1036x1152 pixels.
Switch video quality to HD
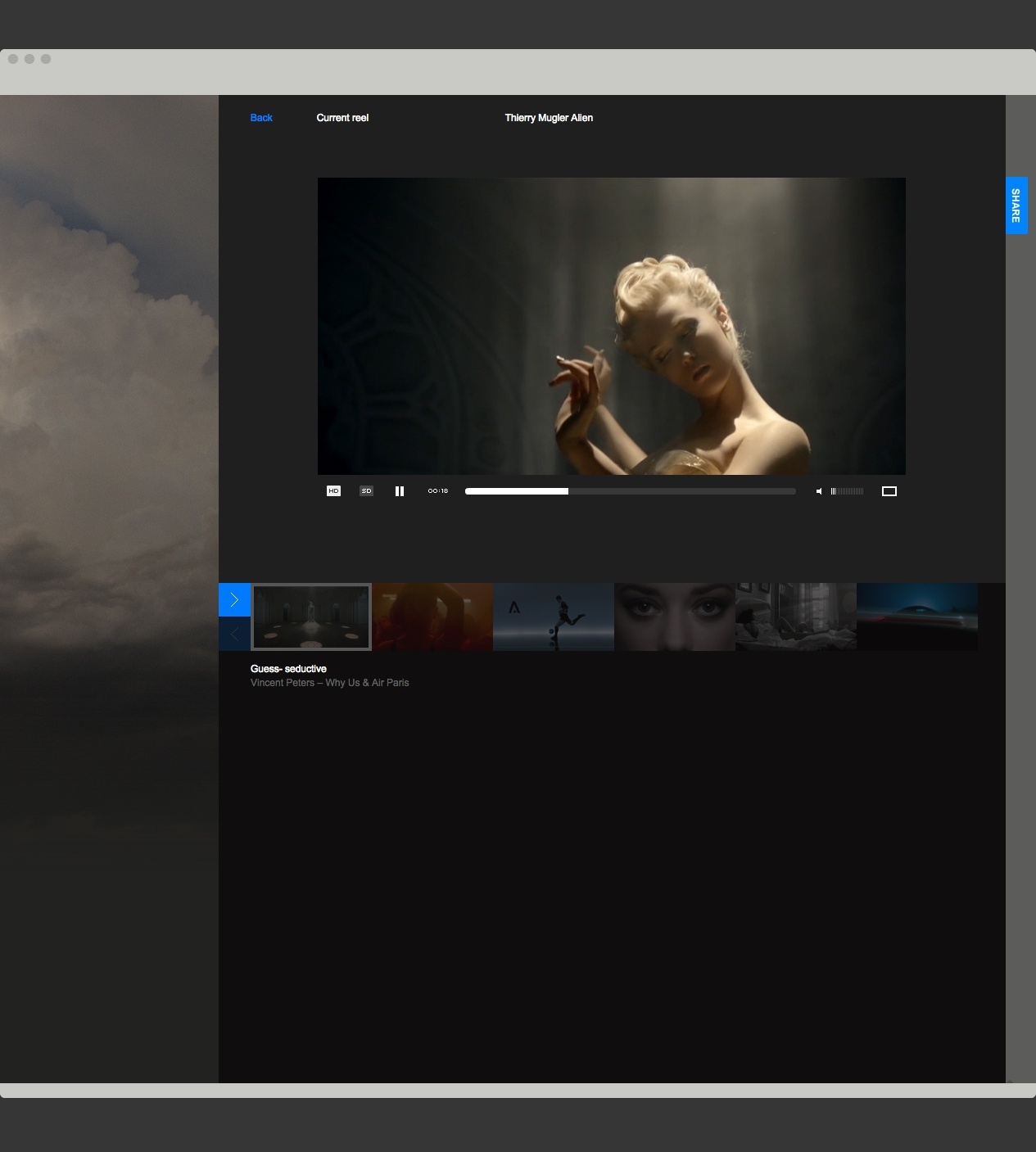pyautogui.click(x=333, y=491)
